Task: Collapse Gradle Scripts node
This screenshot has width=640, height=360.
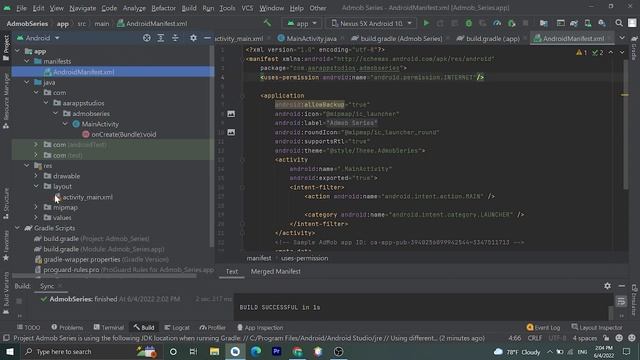Action: coord(18,228)
